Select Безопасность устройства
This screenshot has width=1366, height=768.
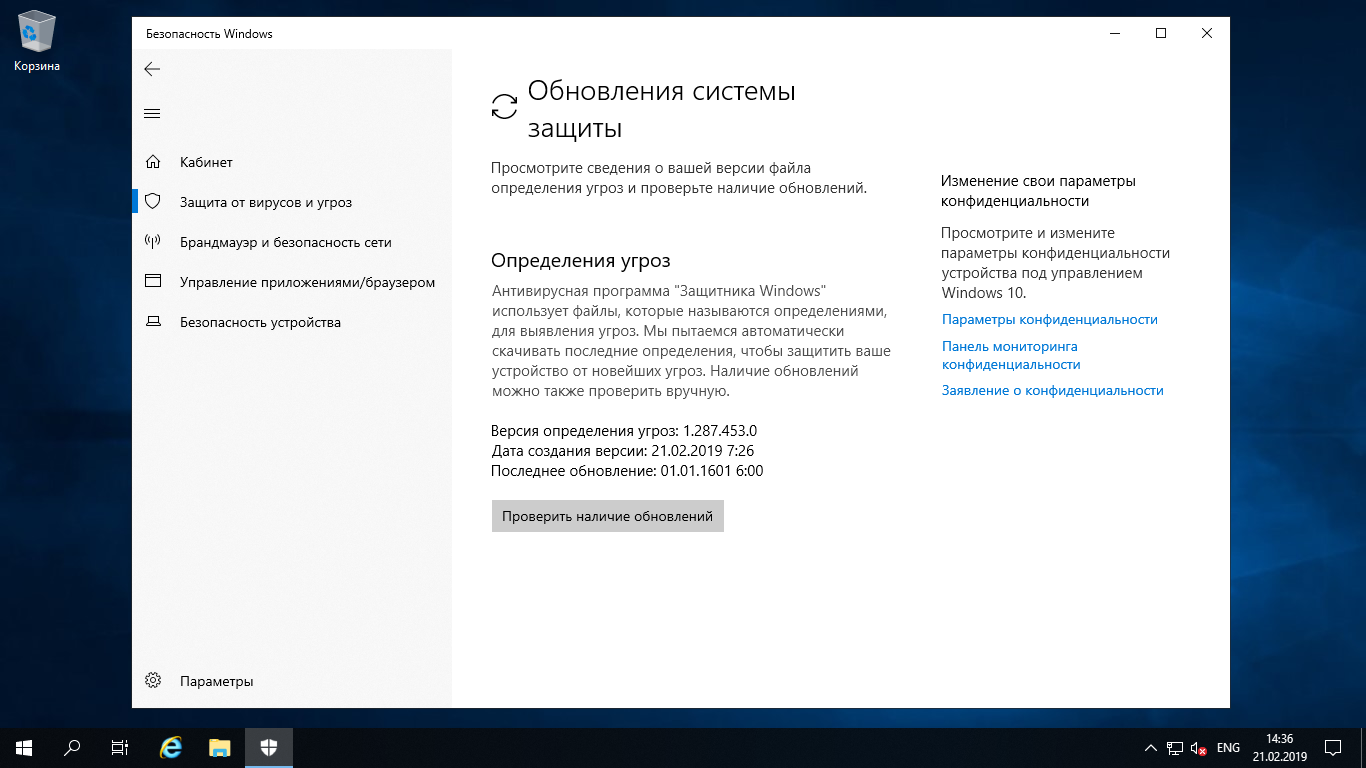[292, 322]
